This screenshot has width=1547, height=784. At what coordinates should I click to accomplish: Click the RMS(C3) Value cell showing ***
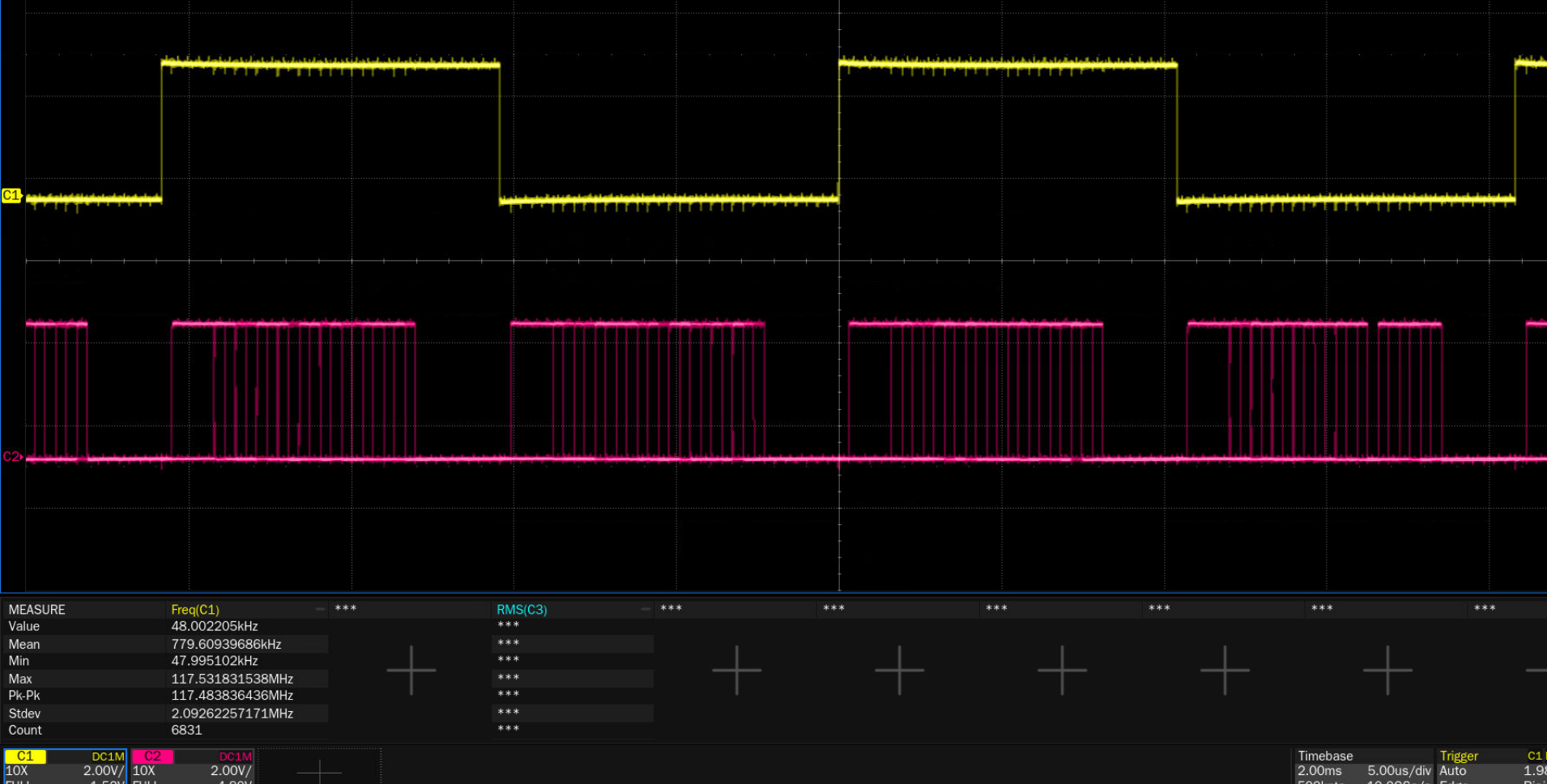coord(509,625)
